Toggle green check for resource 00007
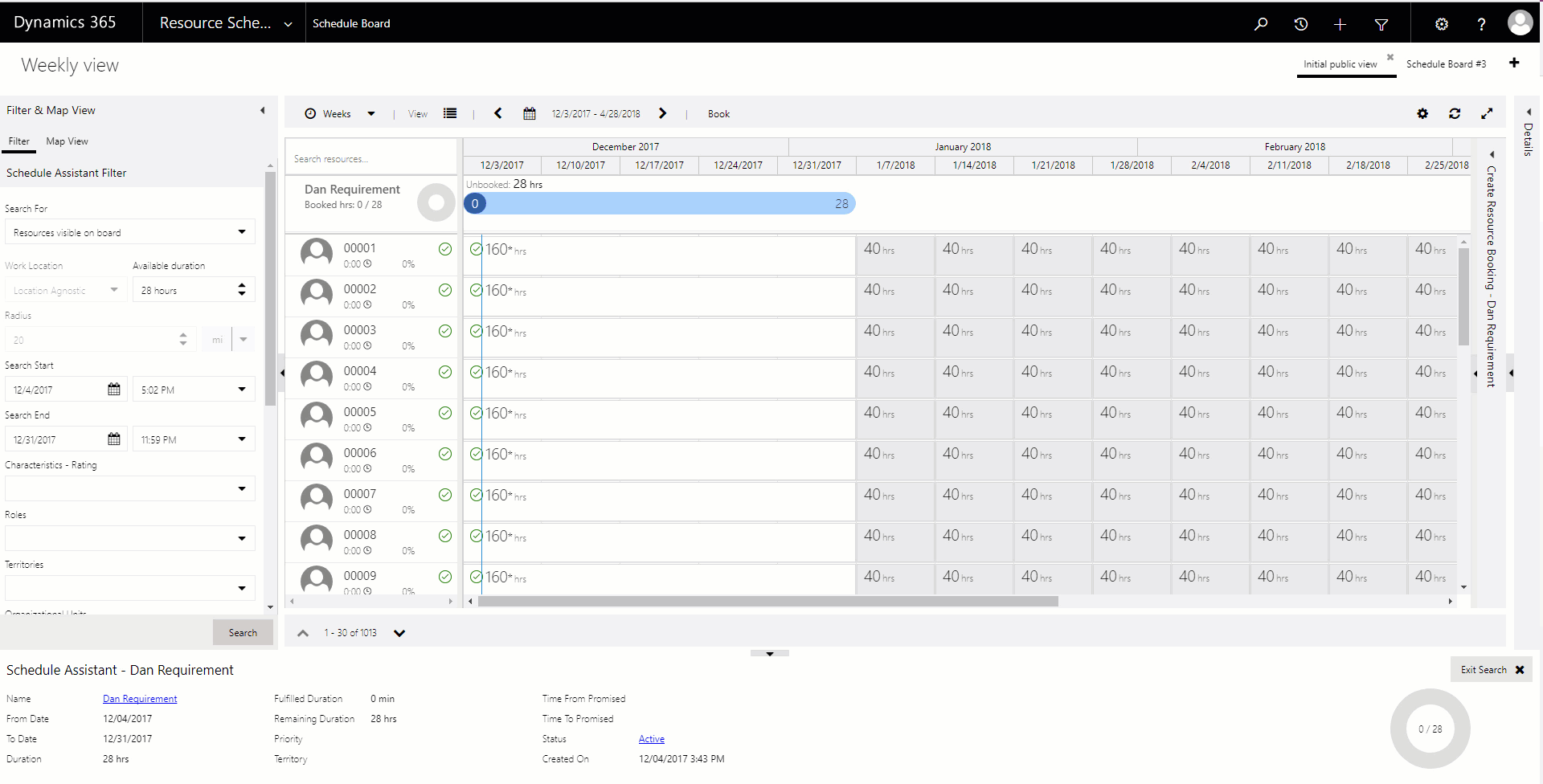The width and height of the screenshot is (1543, 784). [445, 495]
